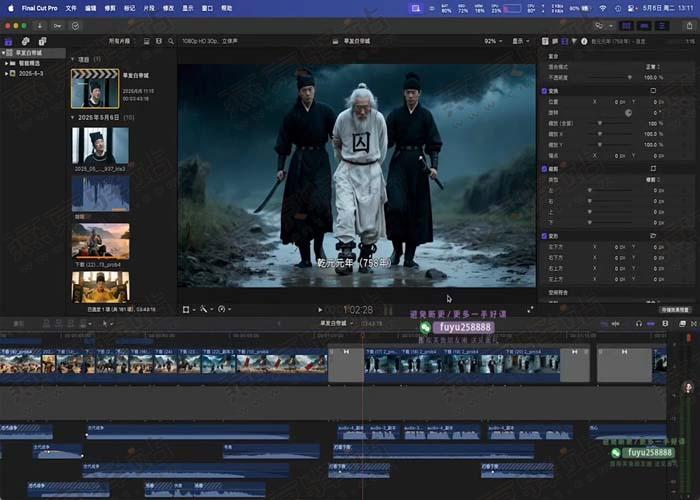This screenshot has height=500, width=700.
Task: Toggle timeline solo headphones icon
Action: [639, 324]
